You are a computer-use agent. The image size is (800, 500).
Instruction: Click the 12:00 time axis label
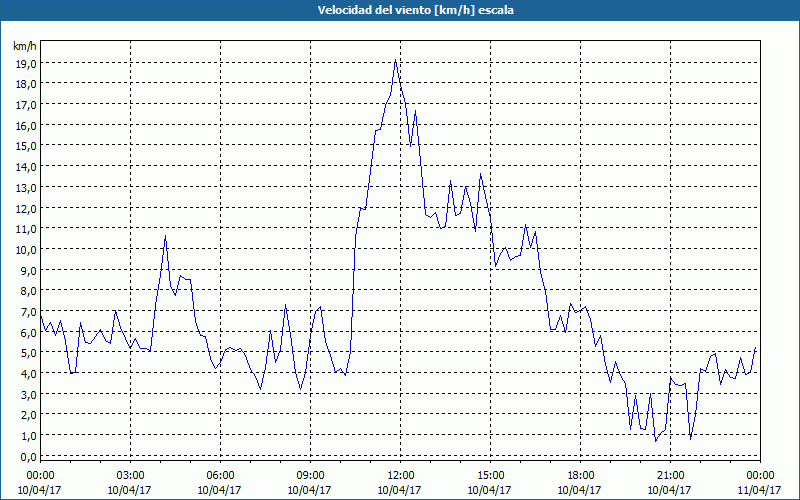coord(401,476)
